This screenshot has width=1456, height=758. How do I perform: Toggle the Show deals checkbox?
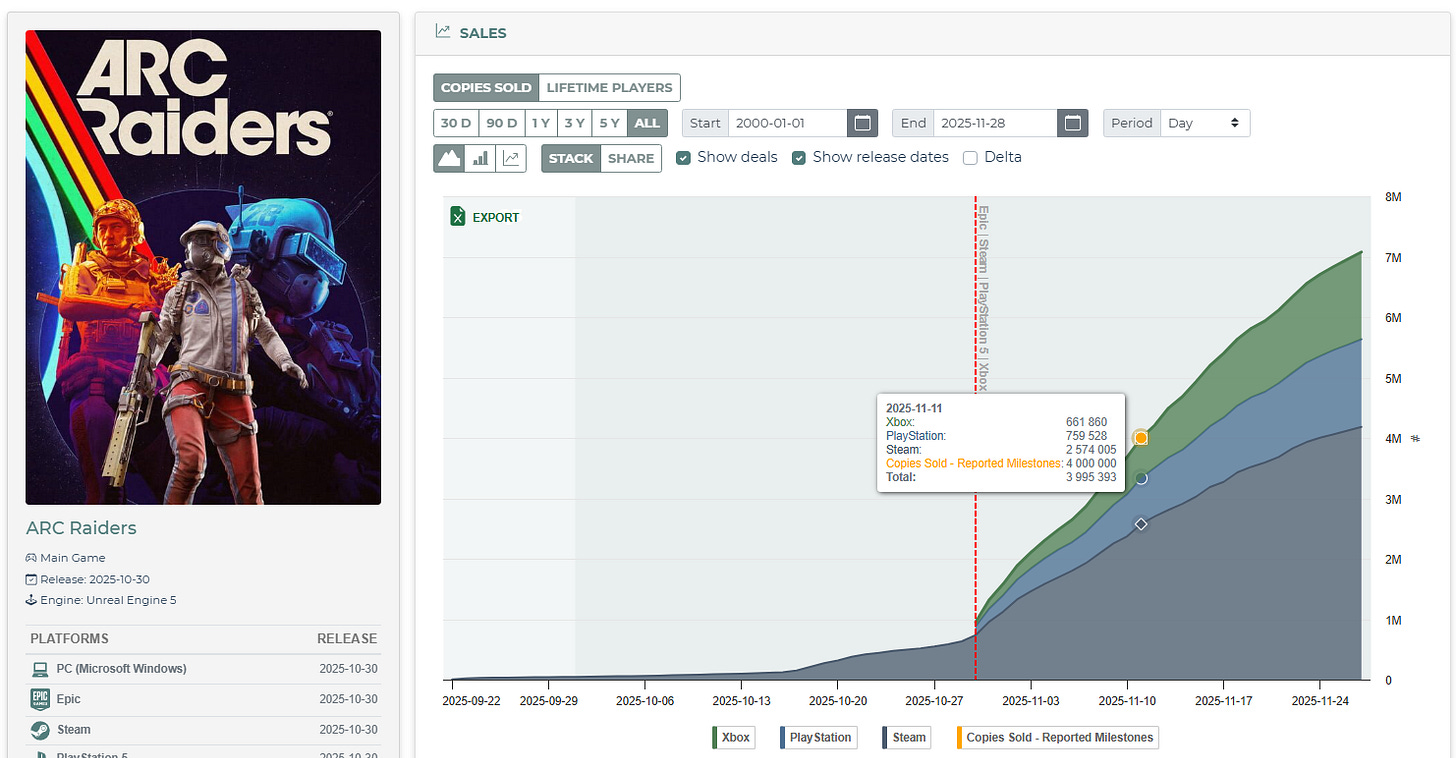point(683,157)
